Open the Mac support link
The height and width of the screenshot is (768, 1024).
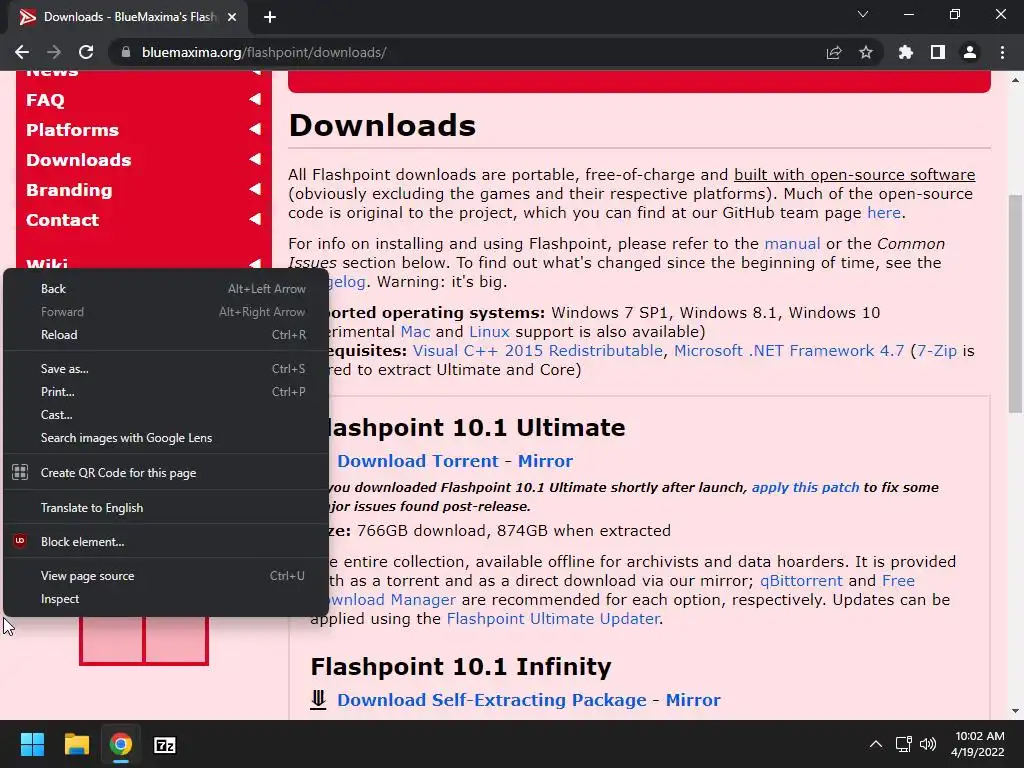pos(415,332)
